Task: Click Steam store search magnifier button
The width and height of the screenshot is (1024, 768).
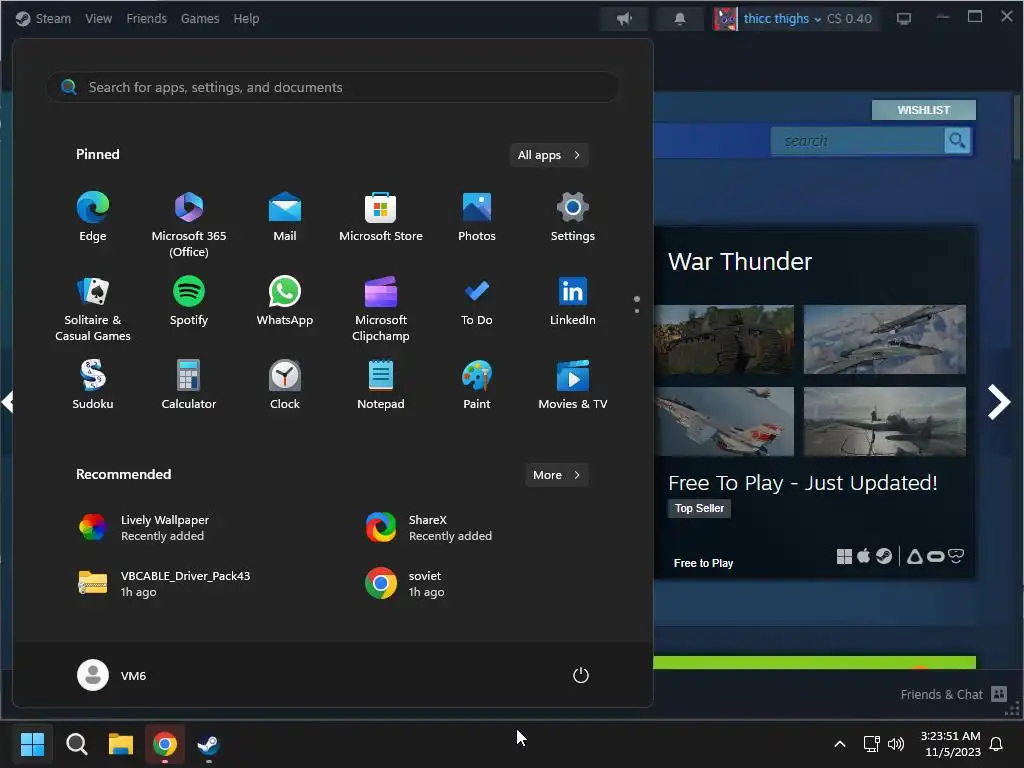Action: pyautogui.click(x=957, y=140)
